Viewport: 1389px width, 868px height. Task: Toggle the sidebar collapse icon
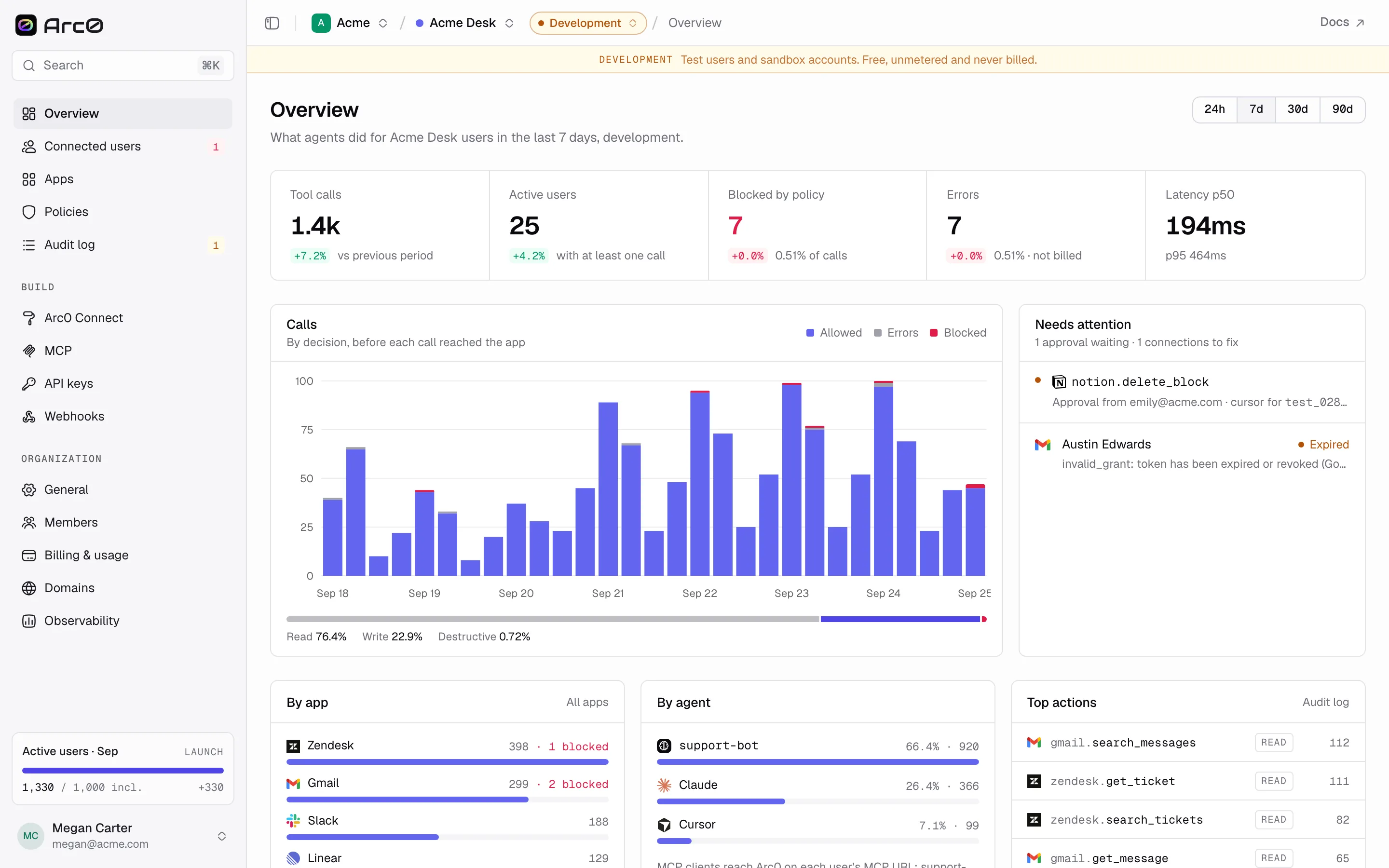272,23
